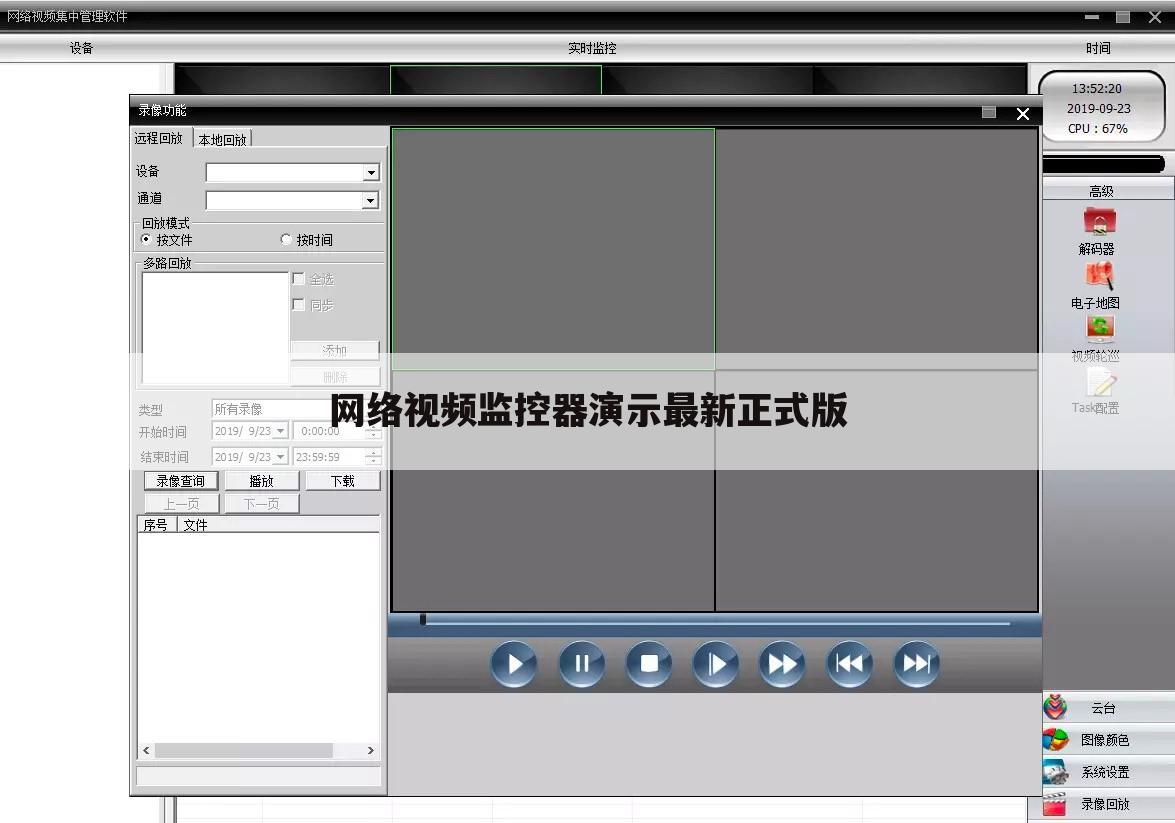Click the 下一页 button
Viewport: 1175px width, 823px height.
pos(262,504)
